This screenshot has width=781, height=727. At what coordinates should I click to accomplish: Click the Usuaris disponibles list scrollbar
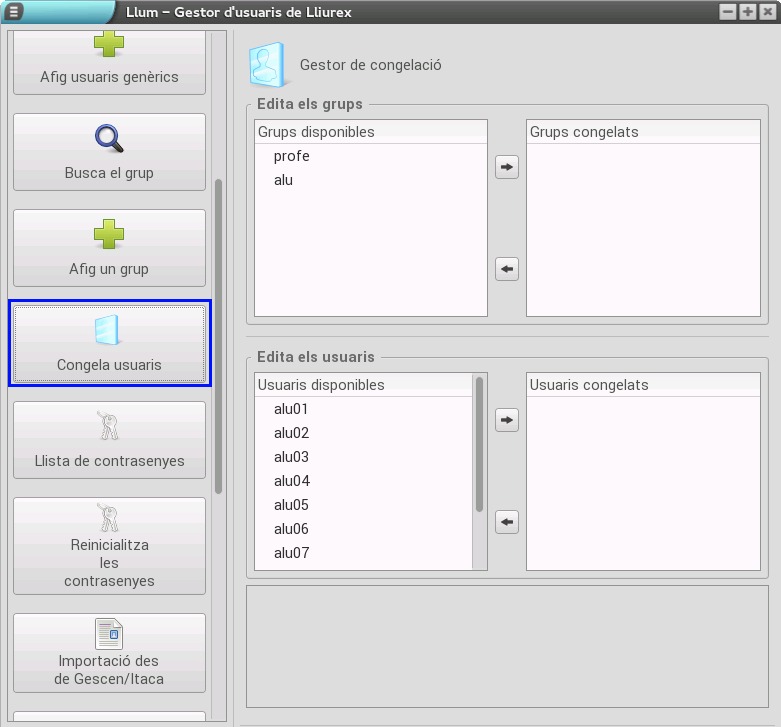(480, 445)
